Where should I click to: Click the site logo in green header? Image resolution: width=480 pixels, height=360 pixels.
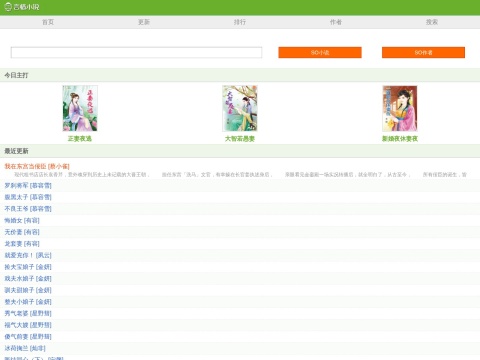click(22, 7)
